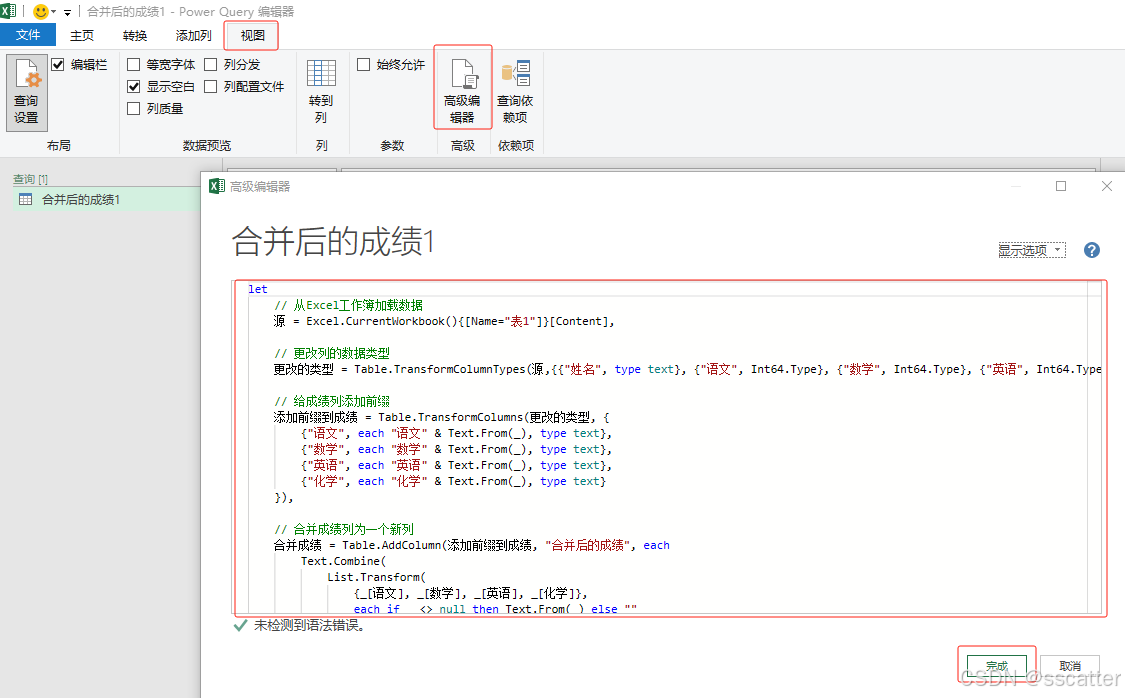Enable the 等宽字体 checkbox
The image size is (1125, 698).
[133, 65]
